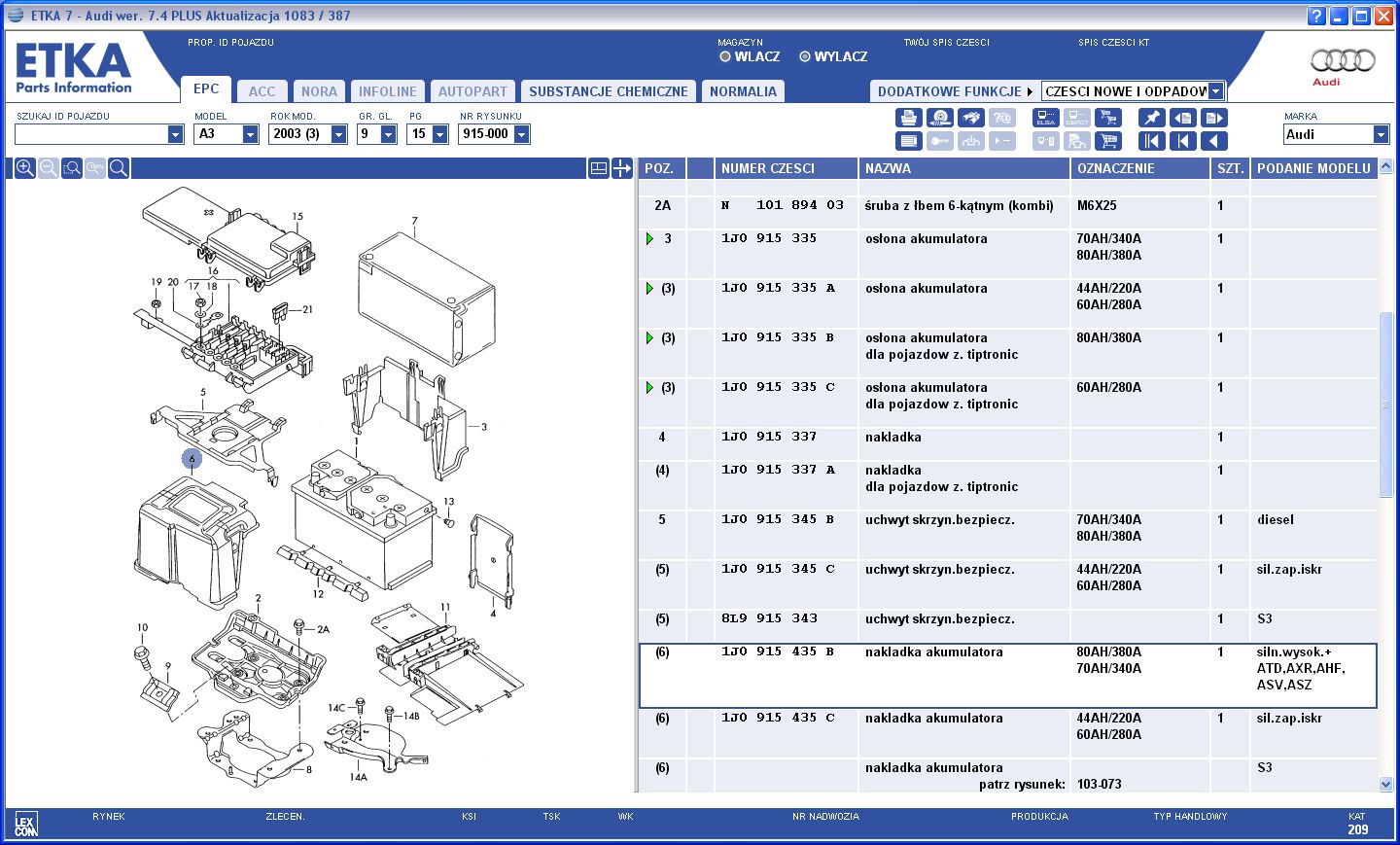Viewport: 1400px width, 845px height.
Task: Click the printer icon in the toolbar
Action: pyautogui.click(x=909, y=118)
